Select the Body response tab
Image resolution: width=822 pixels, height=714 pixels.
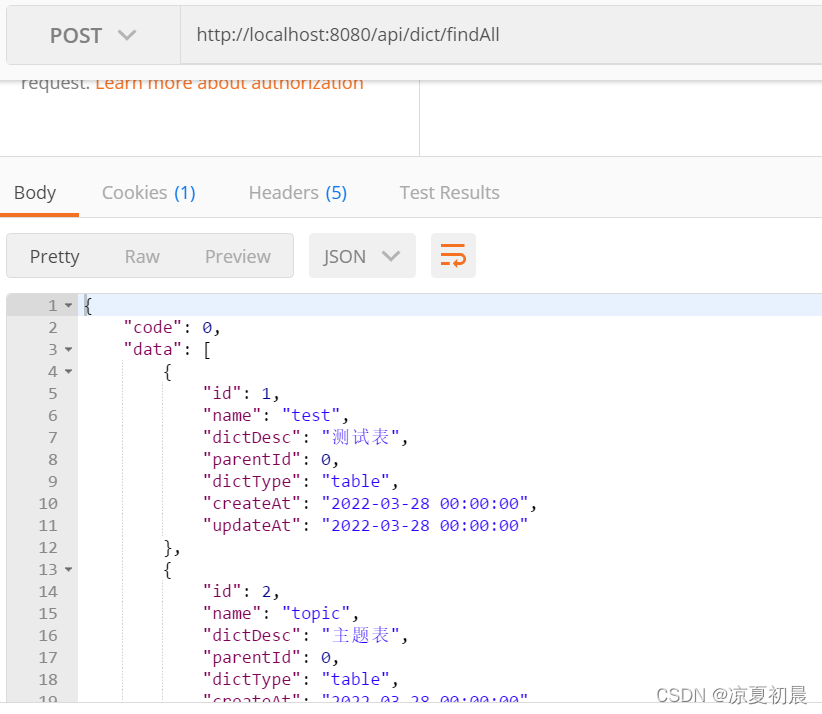coord(35,192)
